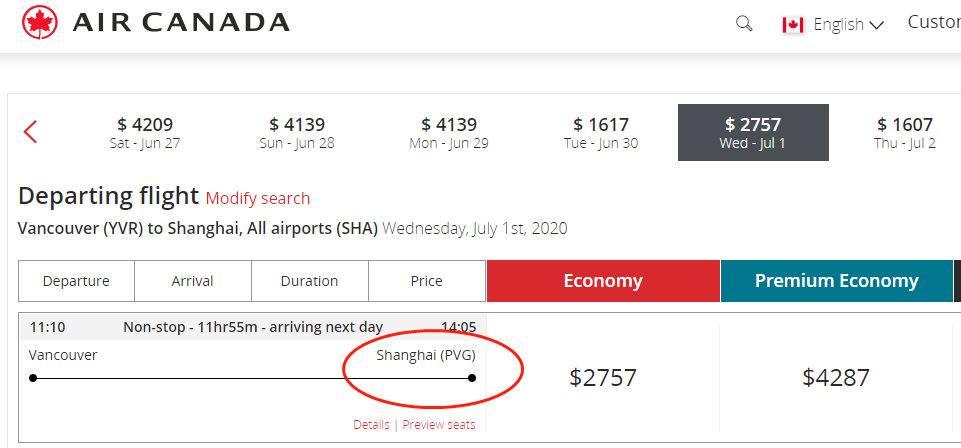The height and width of the screenshot is (448, 961).
Task: Open flight Details link
Action: pyautogui.click(x=371, y=425)
